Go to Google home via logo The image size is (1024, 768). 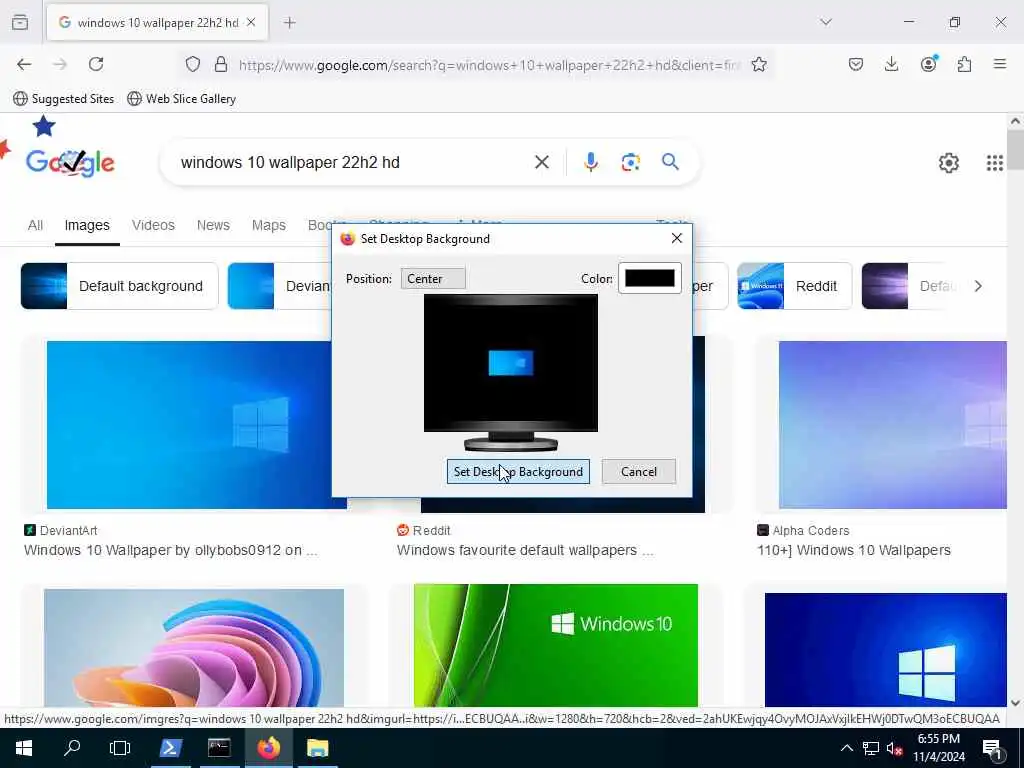[70, 162]
